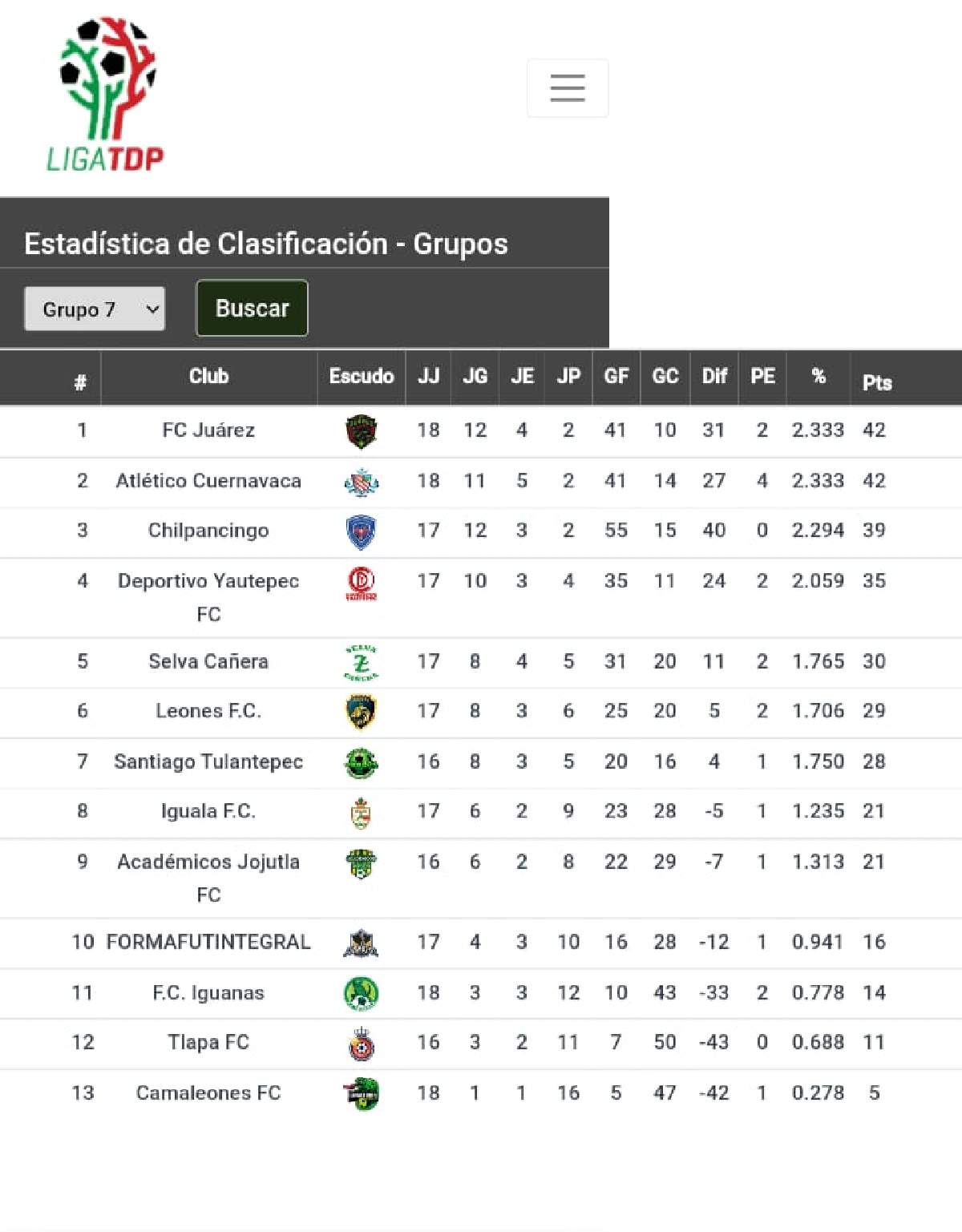
Task: Click the Buscar button
Action: point(252,308)
